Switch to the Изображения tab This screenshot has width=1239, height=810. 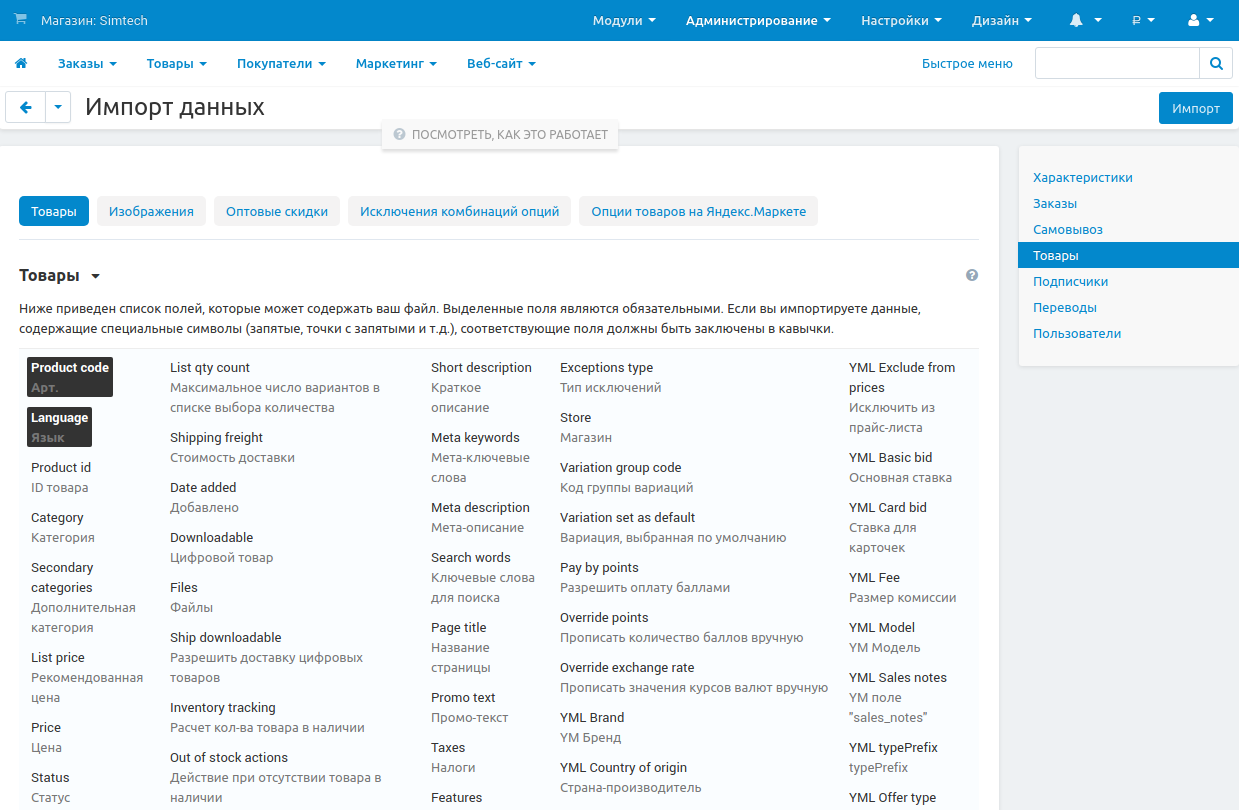[x=151, y=211]
